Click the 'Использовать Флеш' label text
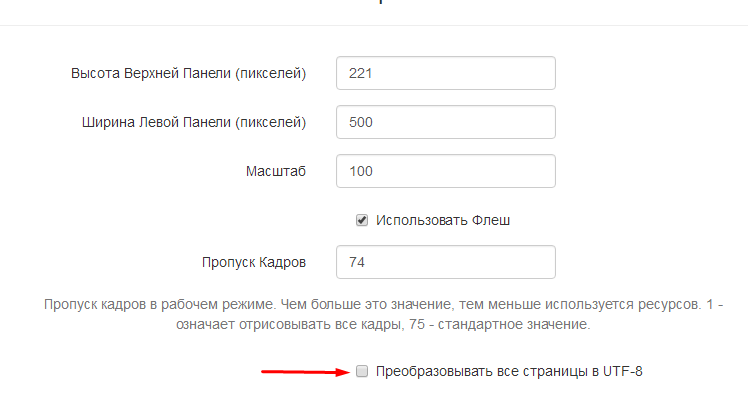 [442, 220]
